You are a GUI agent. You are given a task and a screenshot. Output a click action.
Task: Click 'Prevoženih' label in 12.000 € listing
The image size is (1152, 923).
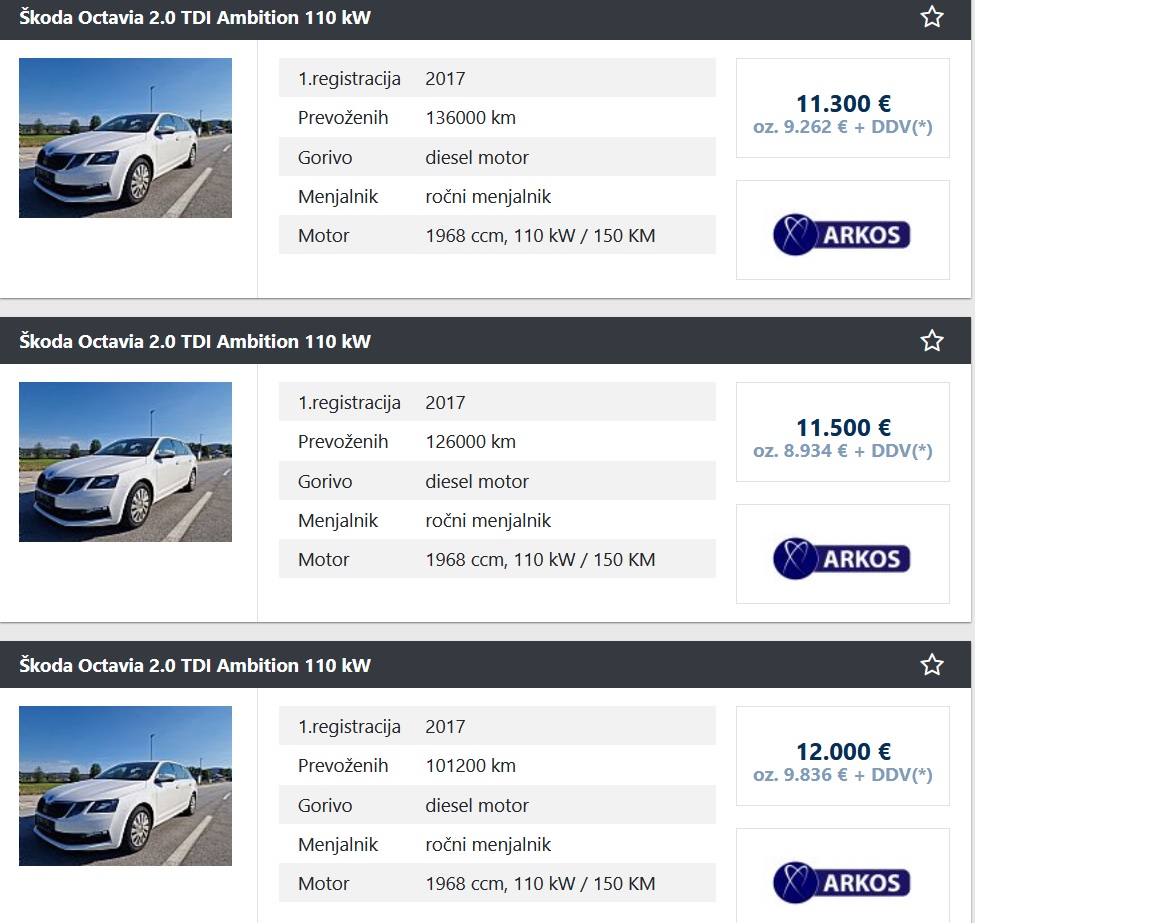tap(343, 766)
